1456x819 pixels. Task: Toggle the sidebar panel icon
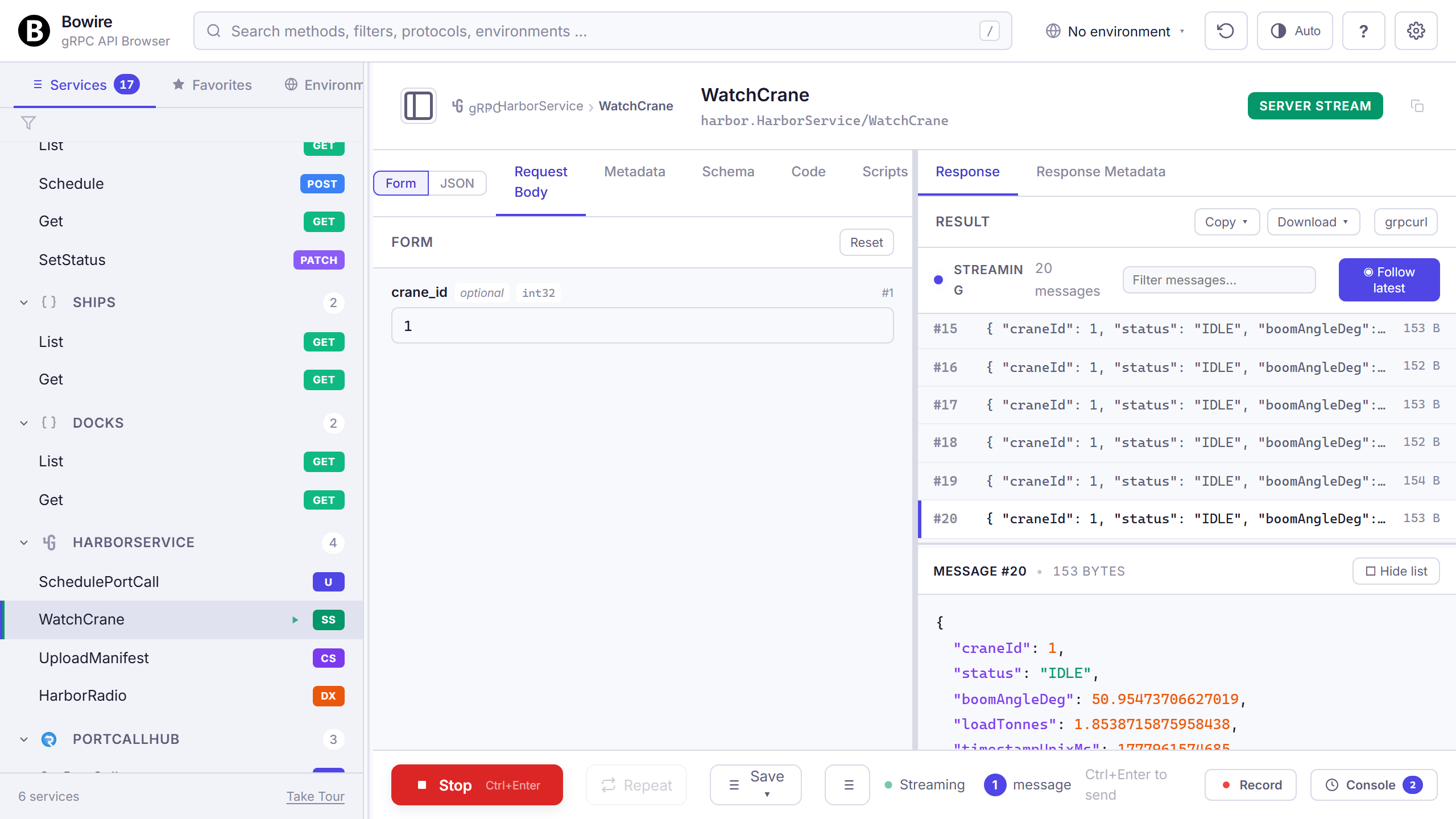click(419, 106)
